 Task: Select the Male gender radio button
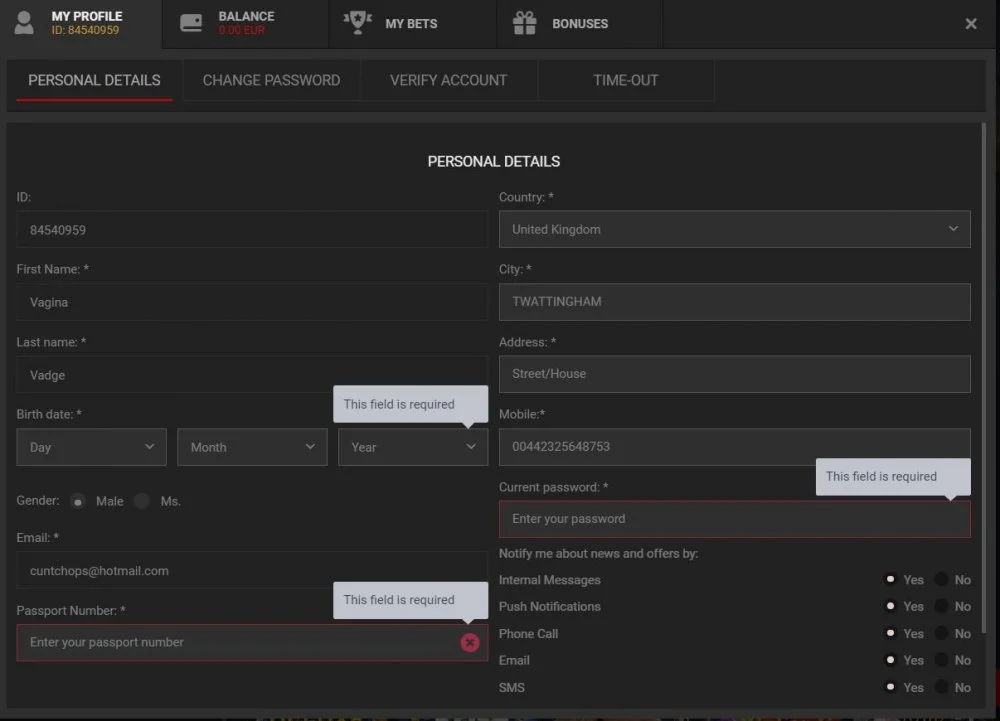click(78, 502)
